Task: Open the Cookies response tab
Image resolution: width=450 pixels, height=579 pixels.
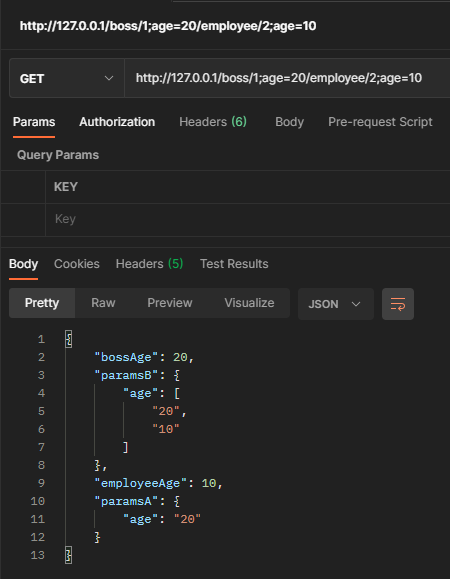Action: click(x=77, y=264)
